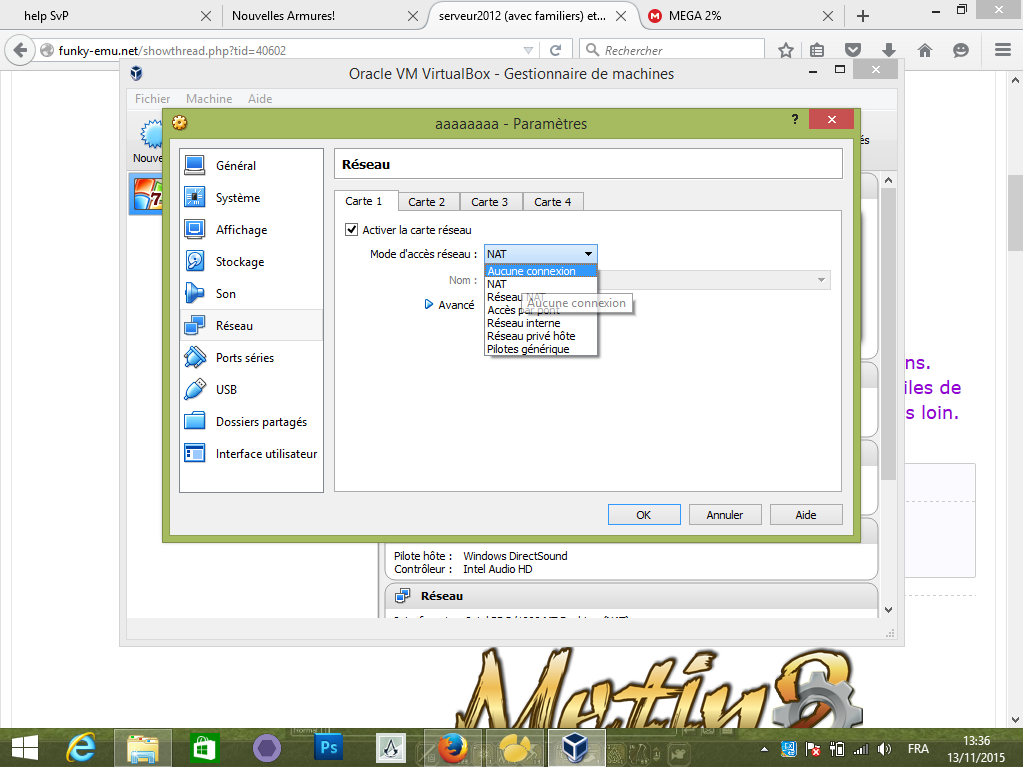1023x767 pixels.
Task: Click the Aide button in Paramètres
Action: pyautogui.click(x=806, y=515)
